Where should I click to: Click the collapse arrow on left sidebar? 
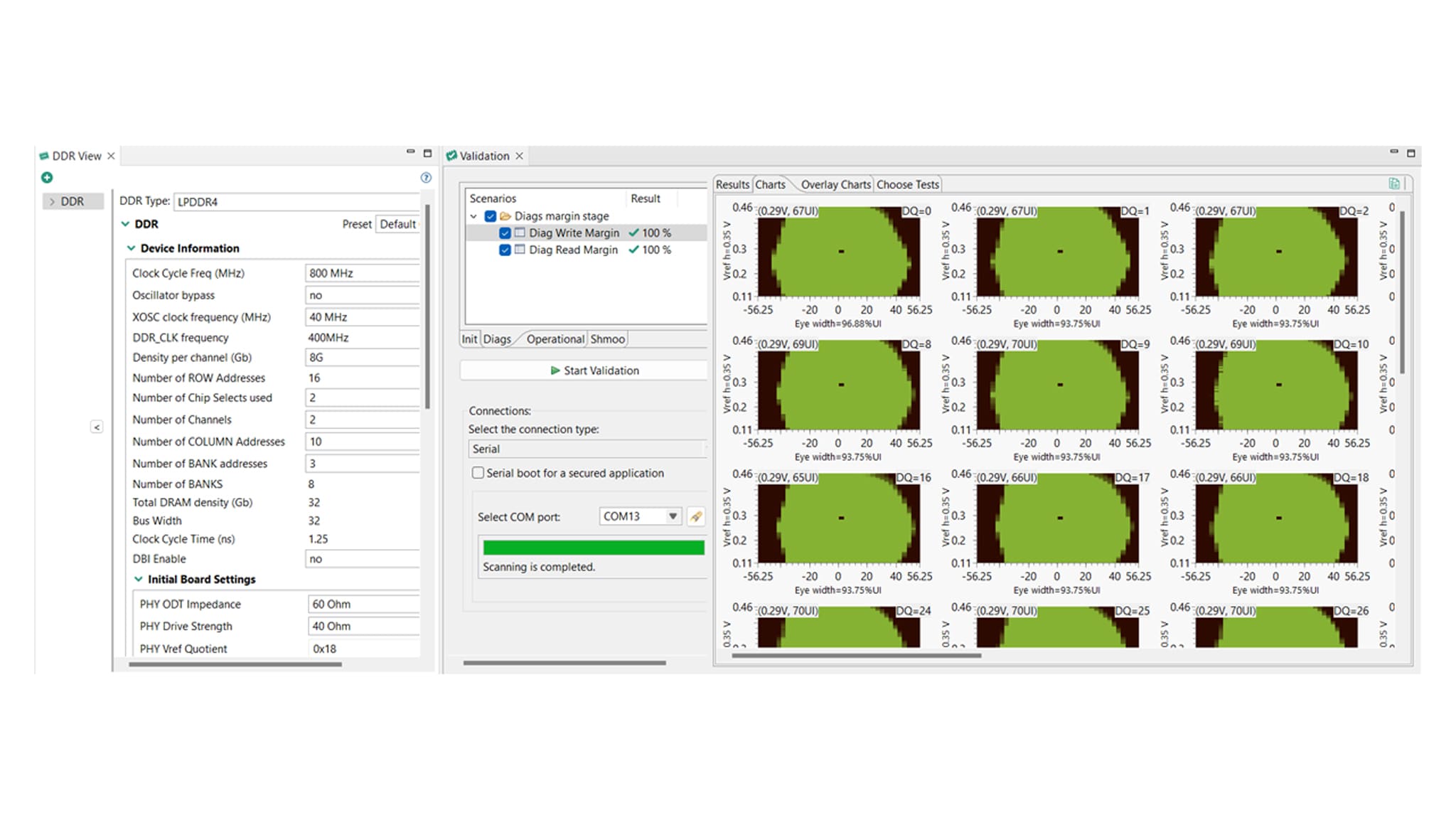[97, 427]
